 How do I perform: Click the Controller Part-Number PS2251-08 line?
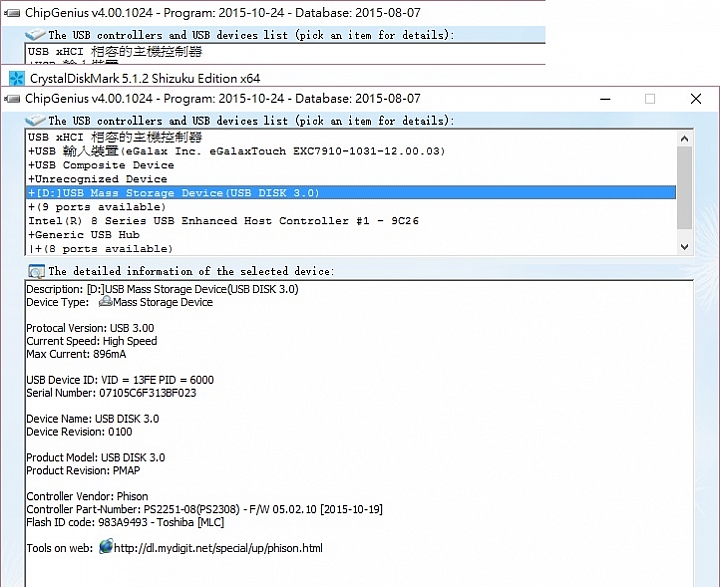tap(205, 509)
